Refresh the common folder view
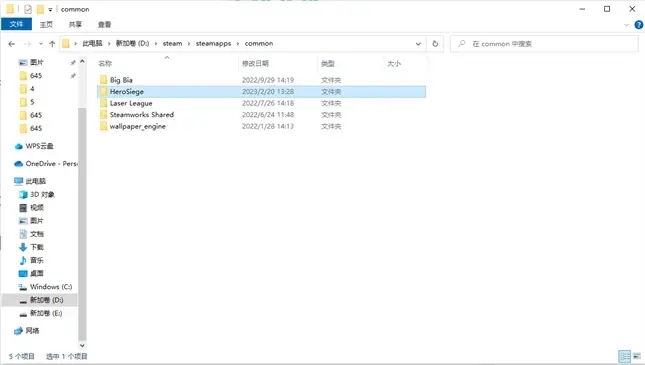Viewport: 645px width, 365px height. (x=435, y=44)
